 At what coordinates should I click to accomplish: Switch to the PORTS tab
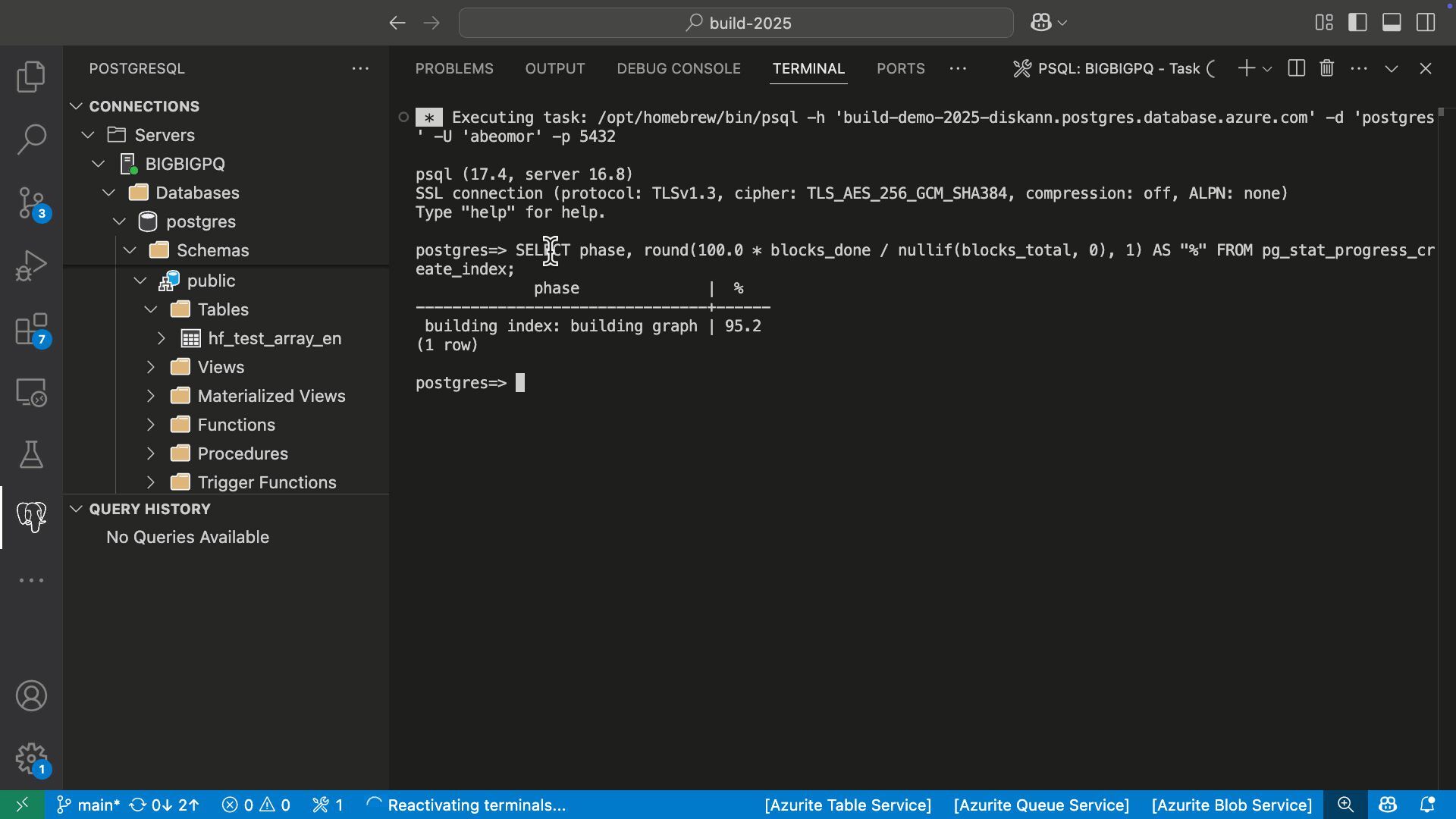click(x=901, y=68)
